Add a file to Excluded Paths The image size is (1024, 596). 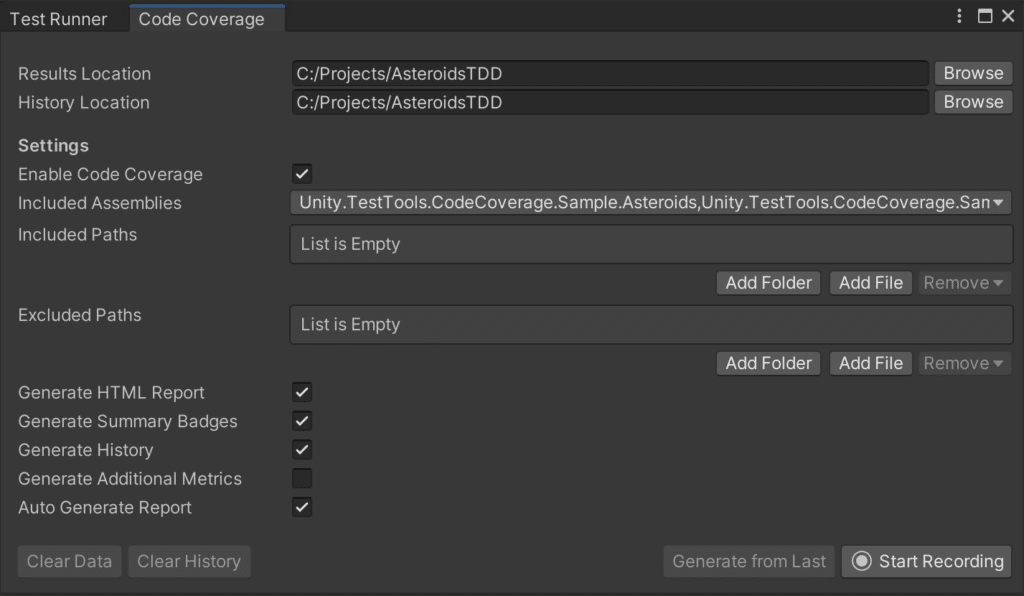click(870, 362)
